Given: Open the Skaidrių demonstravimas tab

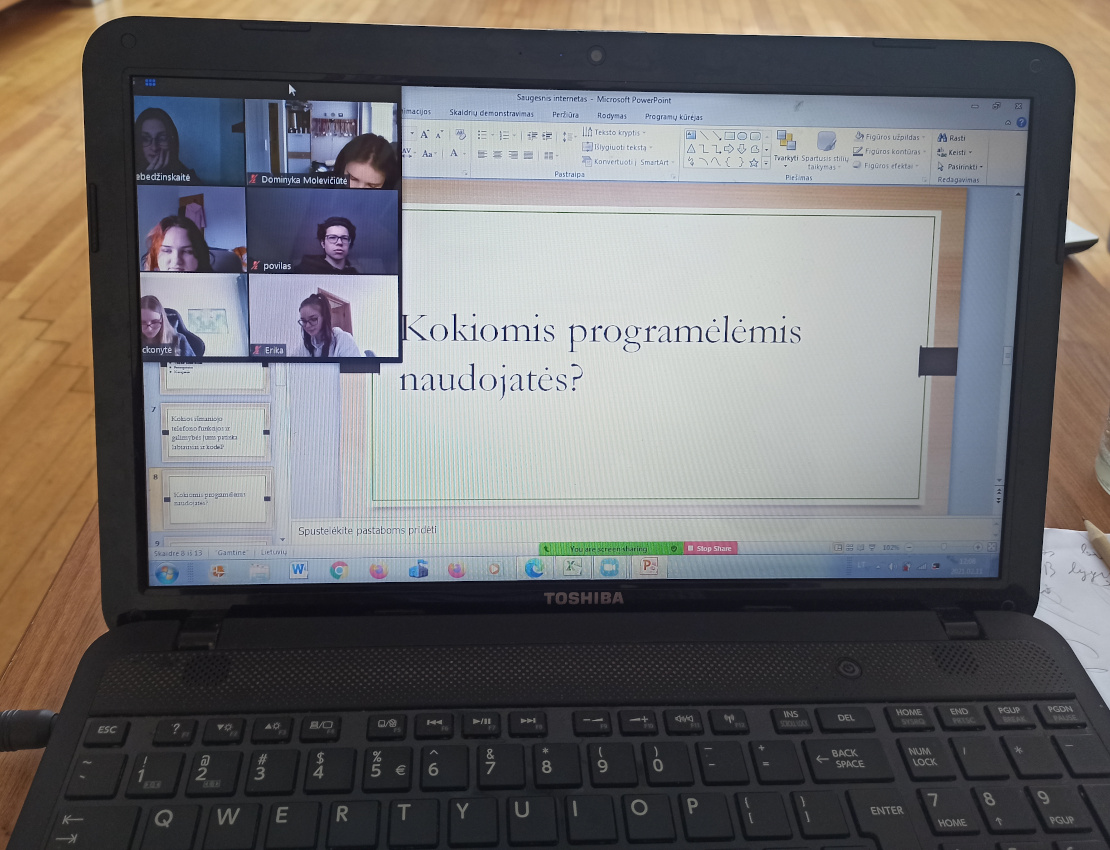Looking at the screenshot, I should [x=491, y=113].
